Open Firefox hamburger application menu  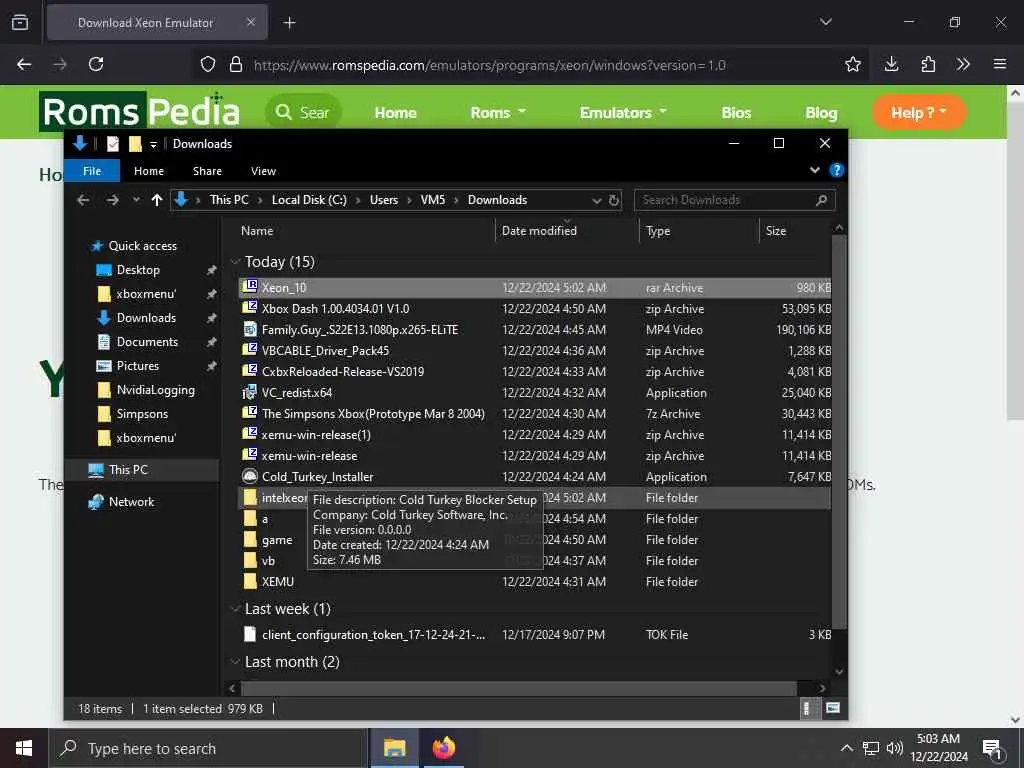pyautogui.click(x=999, y=64)
